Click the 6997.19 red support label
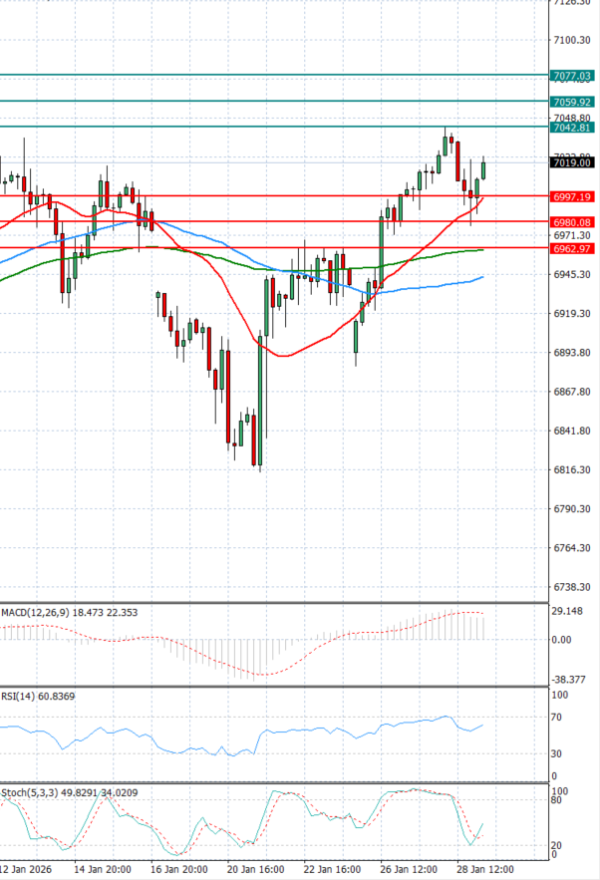The image size is (600, 880). point(572,197)
